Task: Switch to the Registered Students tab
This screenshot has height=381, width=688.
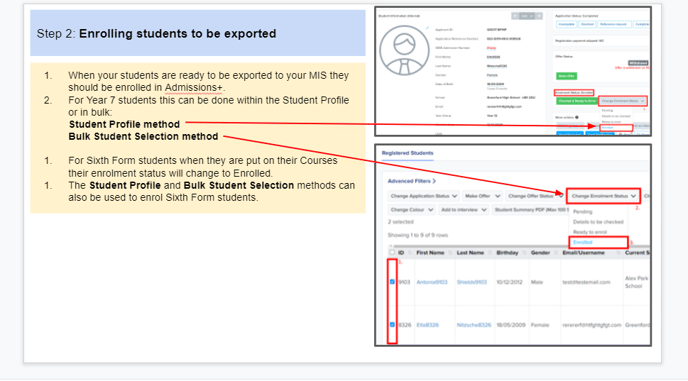Action: pos(408,153)
